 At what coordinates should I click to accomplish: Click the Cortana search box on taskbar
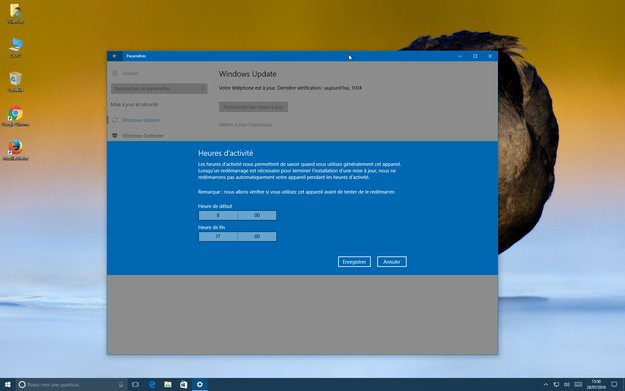click(72, 385)
